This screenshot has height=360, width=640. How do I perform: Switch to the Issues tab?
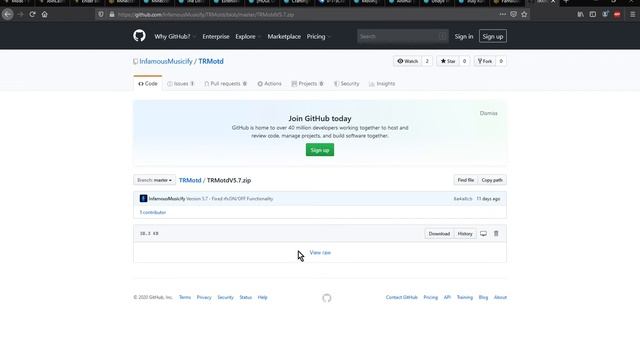tap(180, 84)
